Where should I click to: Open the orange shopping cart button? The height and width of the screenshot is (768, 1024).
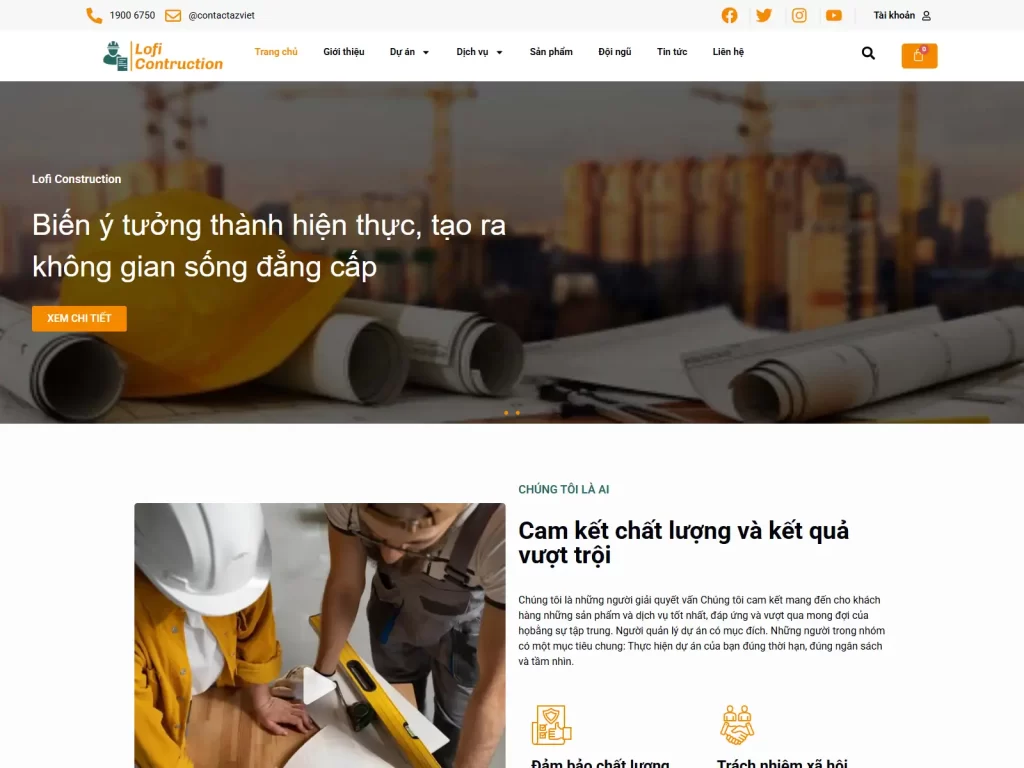coord(920,56)
